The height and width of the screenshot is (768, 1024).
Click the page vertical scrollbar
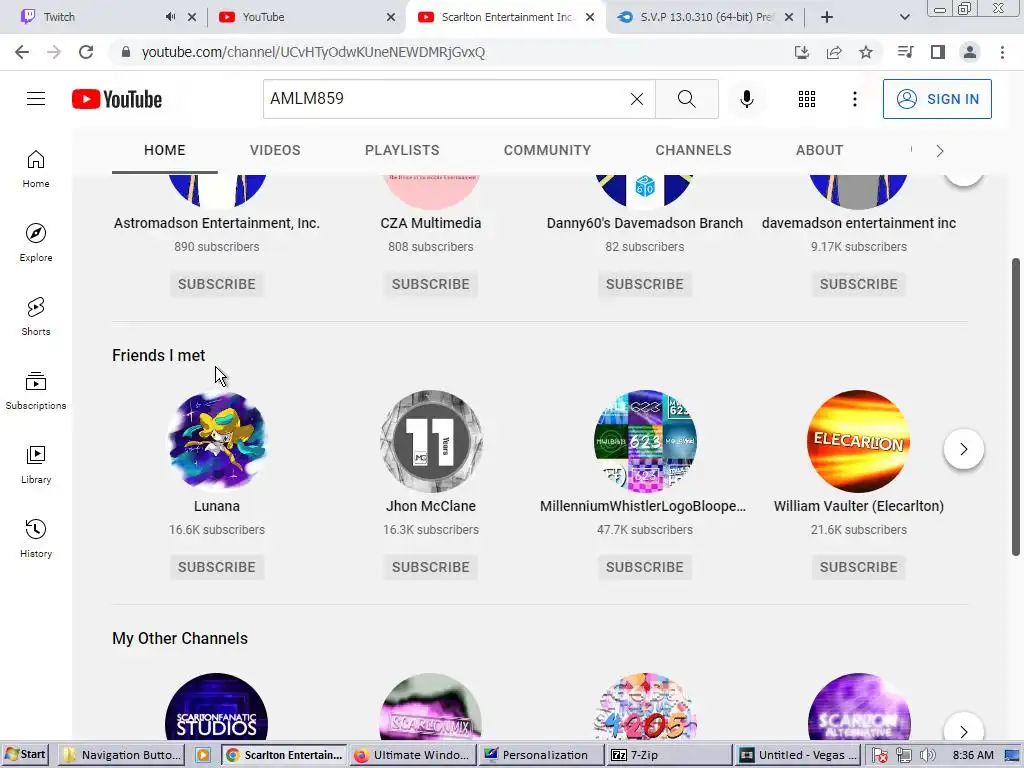[x=1016, y=408]
